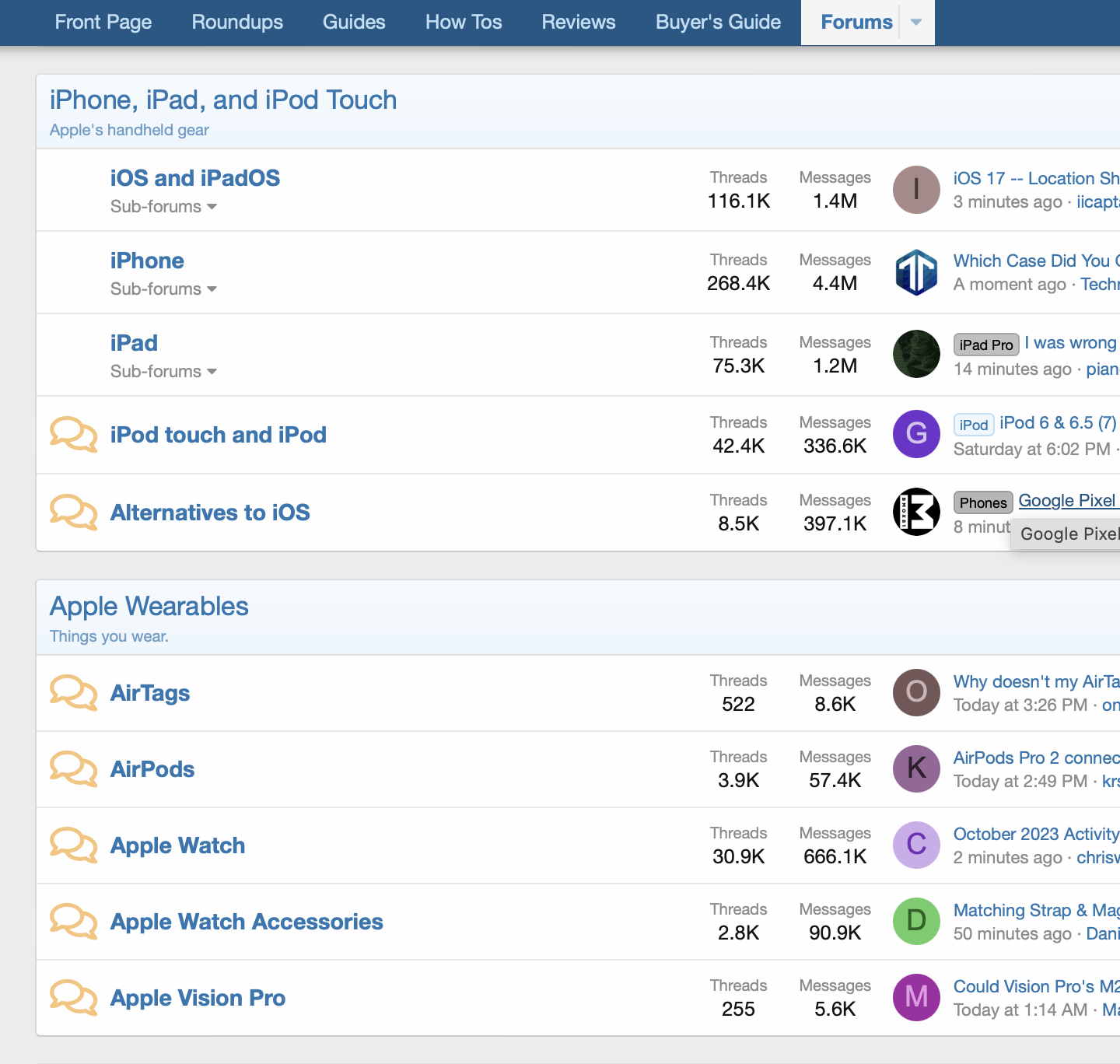Viewport: 1120px width, 1064px height.
Task: Select the Forums tab
Action: (x=856, y=23)
